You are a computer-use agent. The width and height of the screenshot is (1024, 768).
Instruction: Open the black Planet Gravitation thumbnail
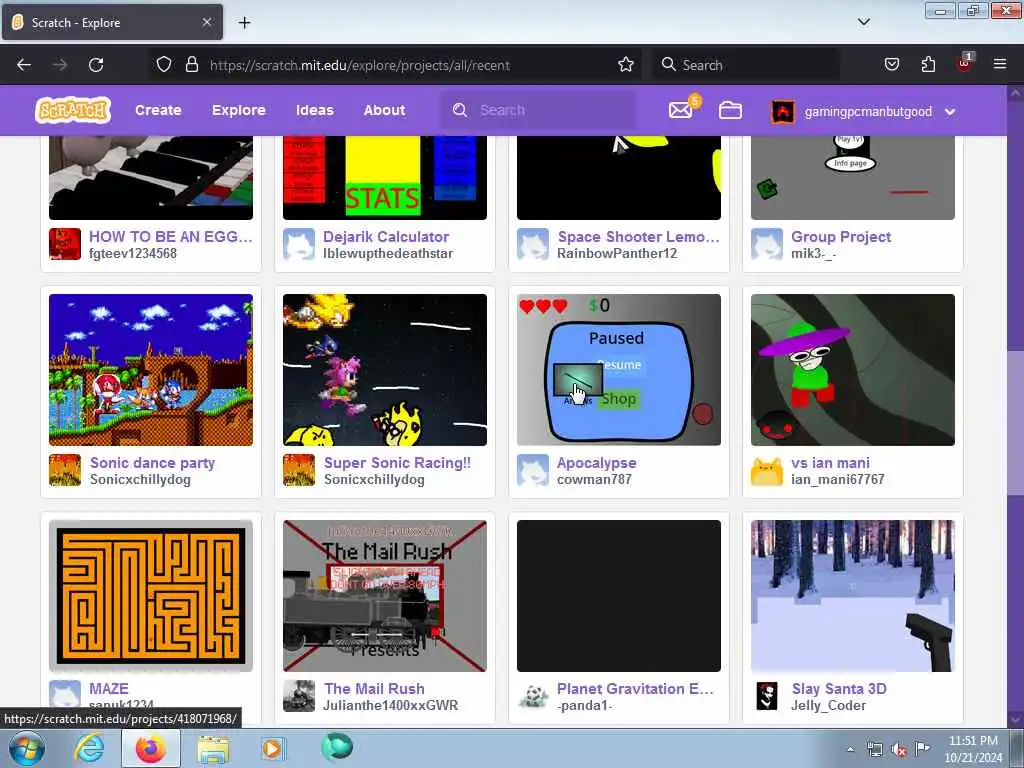(618, 596)
